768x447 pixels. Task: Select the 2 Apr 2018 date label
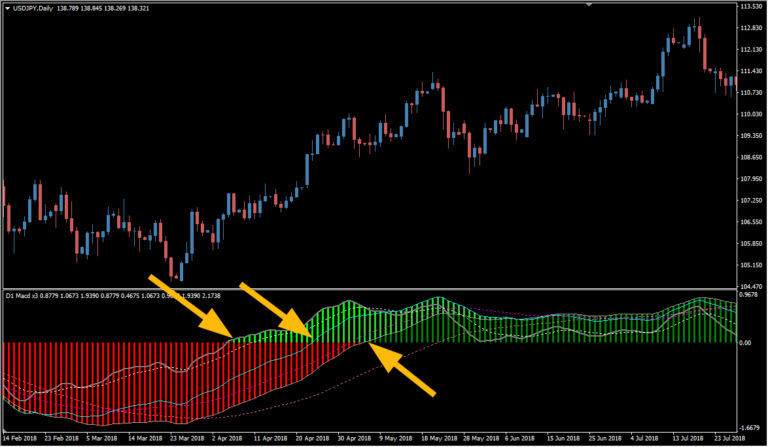tap(228, 439)
